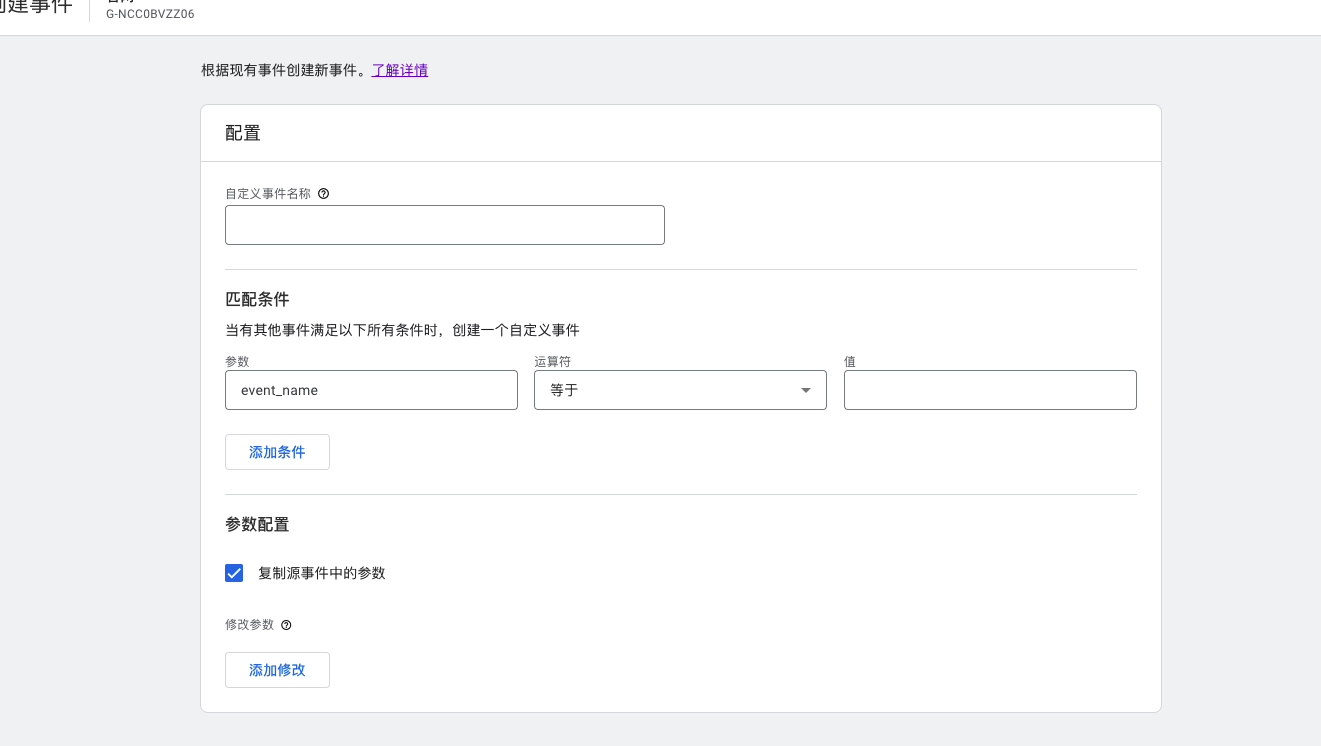Select the 参数配置 section heading
This screenshot has height=746, width=1321.
tap(257, 524)
